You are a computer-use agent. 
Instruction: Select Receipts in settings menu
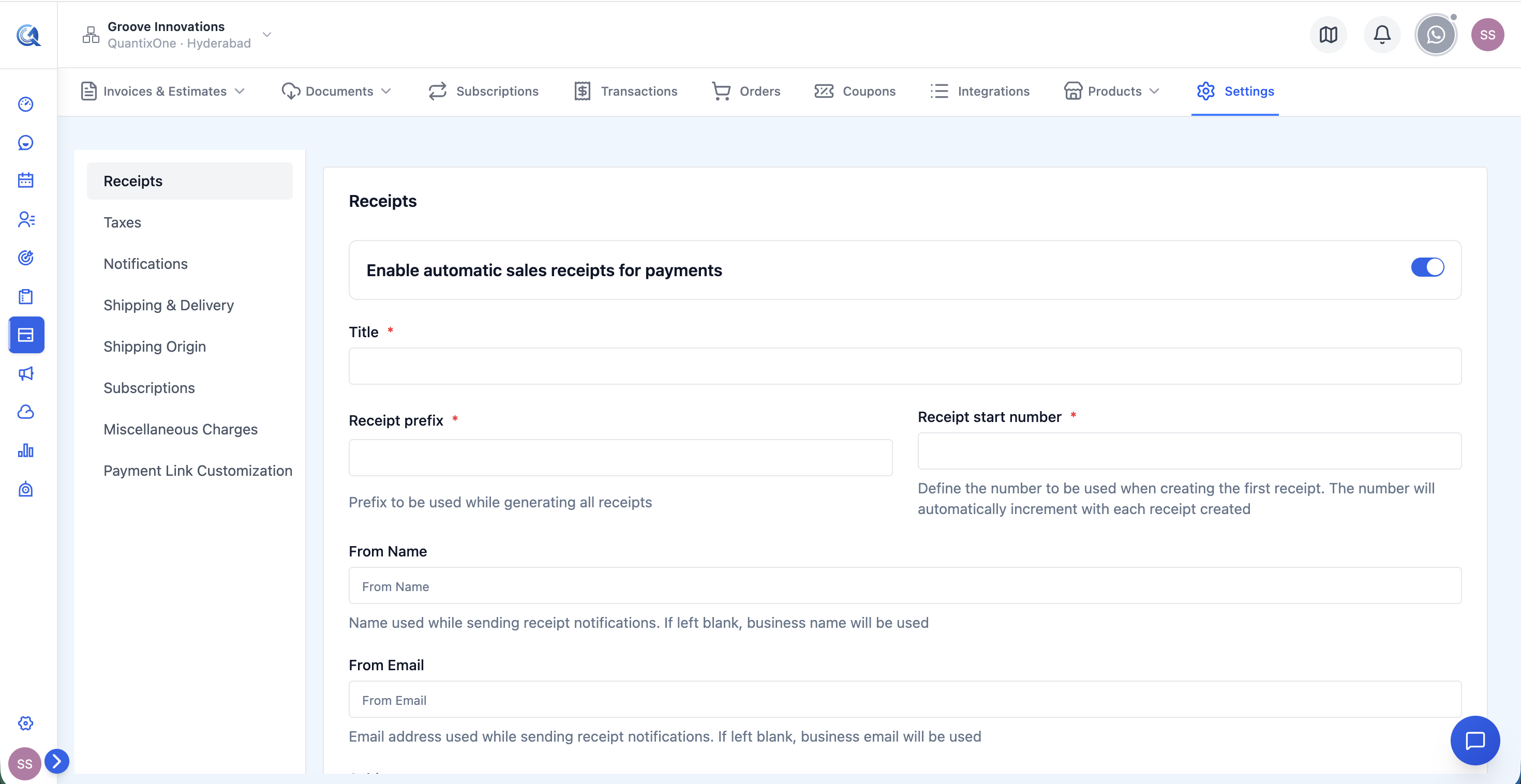coord(189,180)
